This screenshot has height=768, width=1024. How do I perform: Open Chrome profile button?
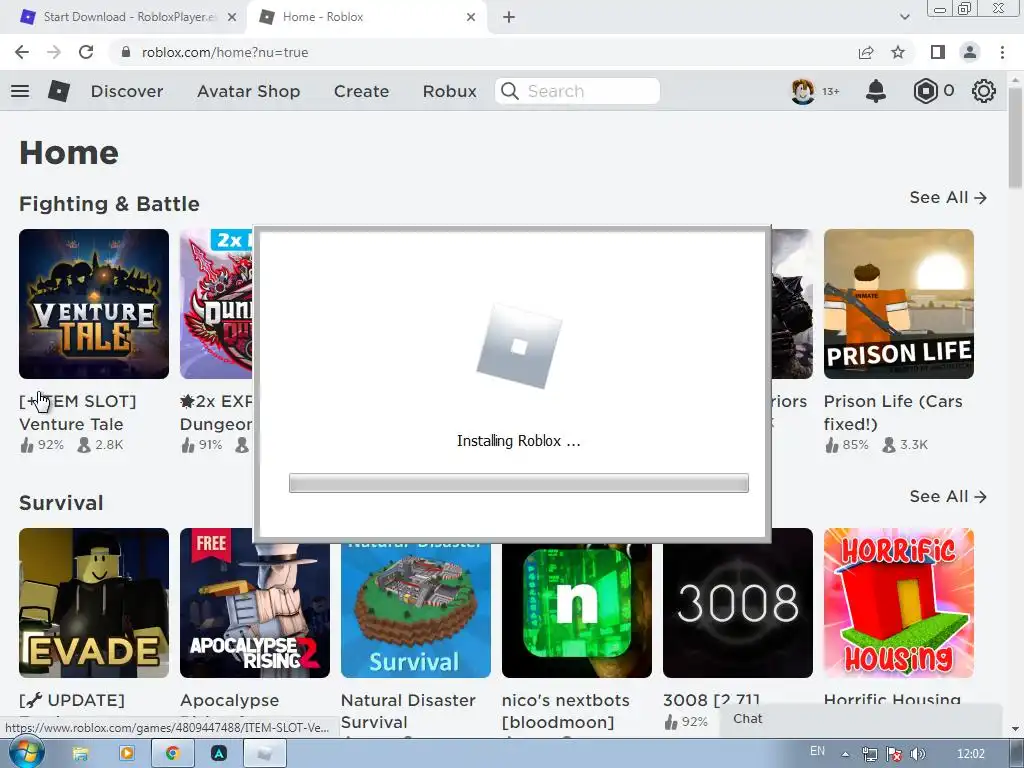[x=970, y=52]
